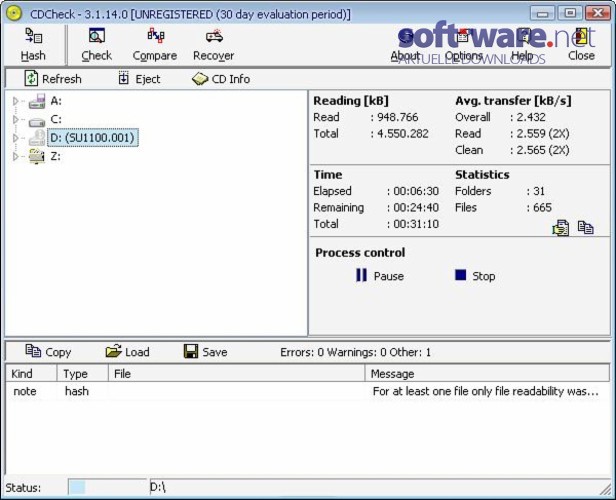Load a saved log
The image size is (616, 500).
(128, 352)
